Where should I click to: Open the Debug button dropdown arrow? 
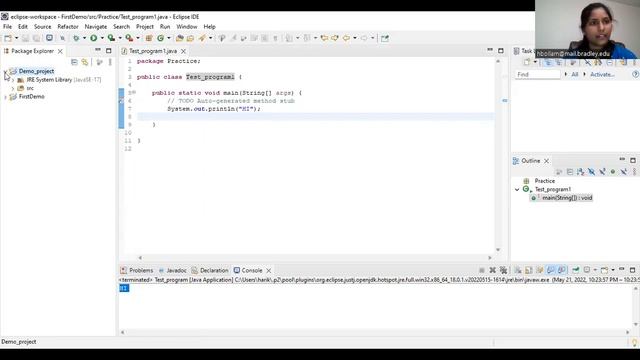pos(84,38)
